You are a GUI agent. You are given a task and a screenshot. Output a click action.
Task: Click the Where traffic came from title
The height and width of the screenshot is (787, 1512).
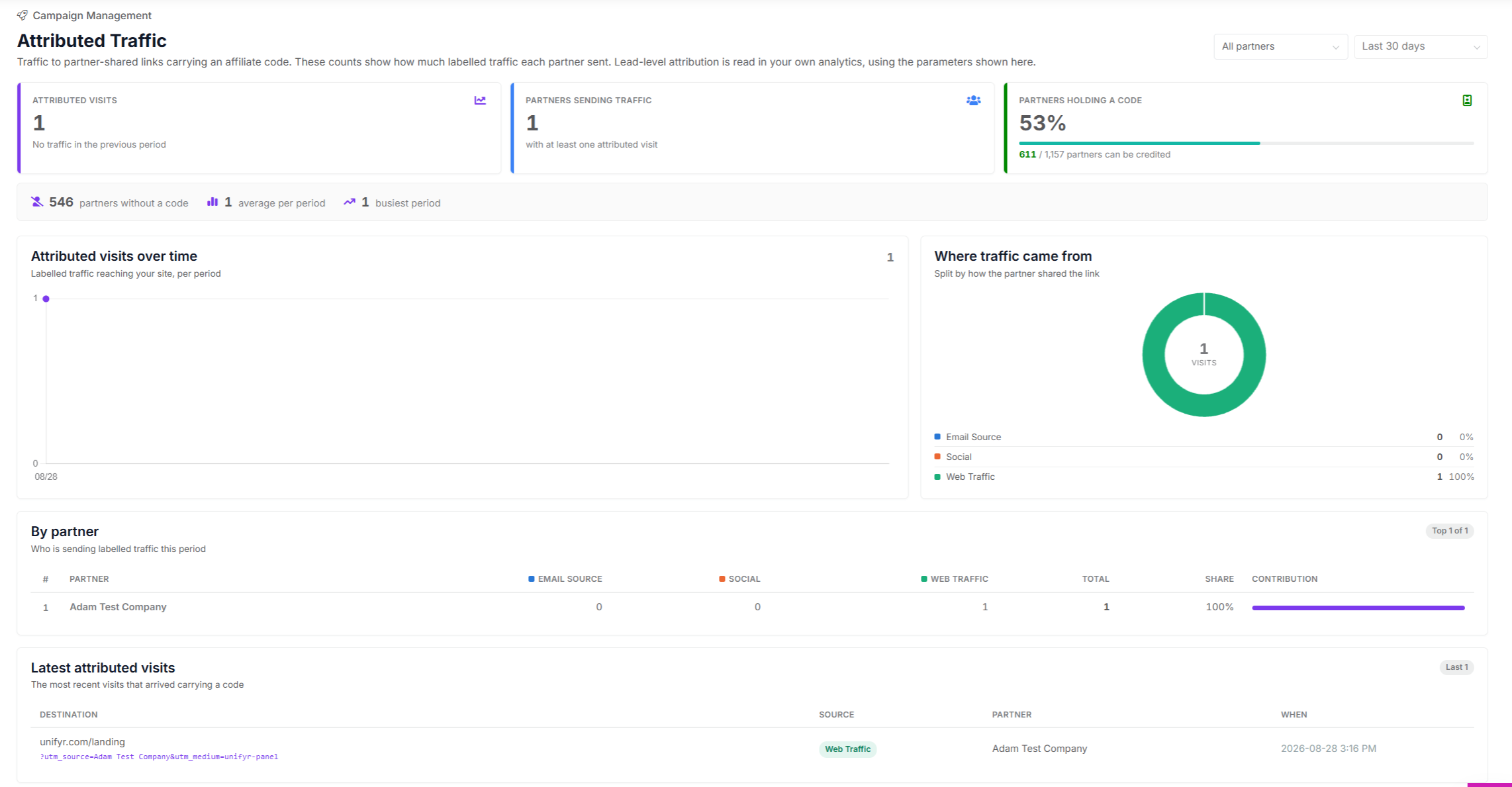point(1013,256)
